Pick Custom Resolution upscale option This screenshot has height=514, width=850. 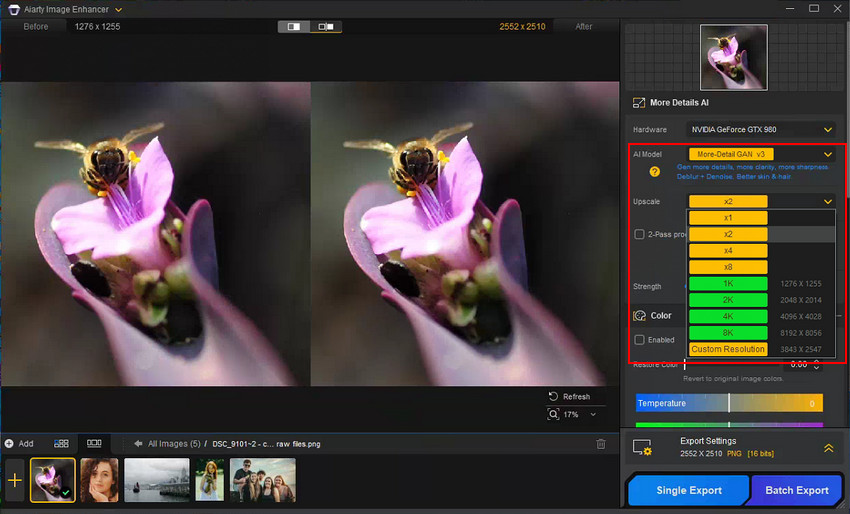click(x=728, y=349)
